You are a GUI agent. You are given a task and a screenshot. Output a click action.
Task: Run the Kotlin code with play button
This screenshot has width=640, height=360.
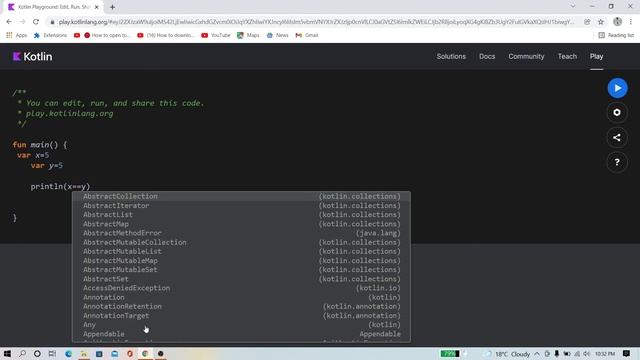pos(617,88)
